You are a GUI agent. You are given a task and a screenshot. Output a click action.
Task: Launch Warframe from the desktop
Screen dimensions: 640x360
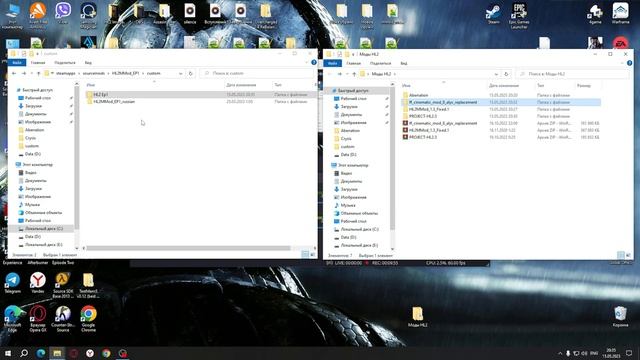pos(620,13)
